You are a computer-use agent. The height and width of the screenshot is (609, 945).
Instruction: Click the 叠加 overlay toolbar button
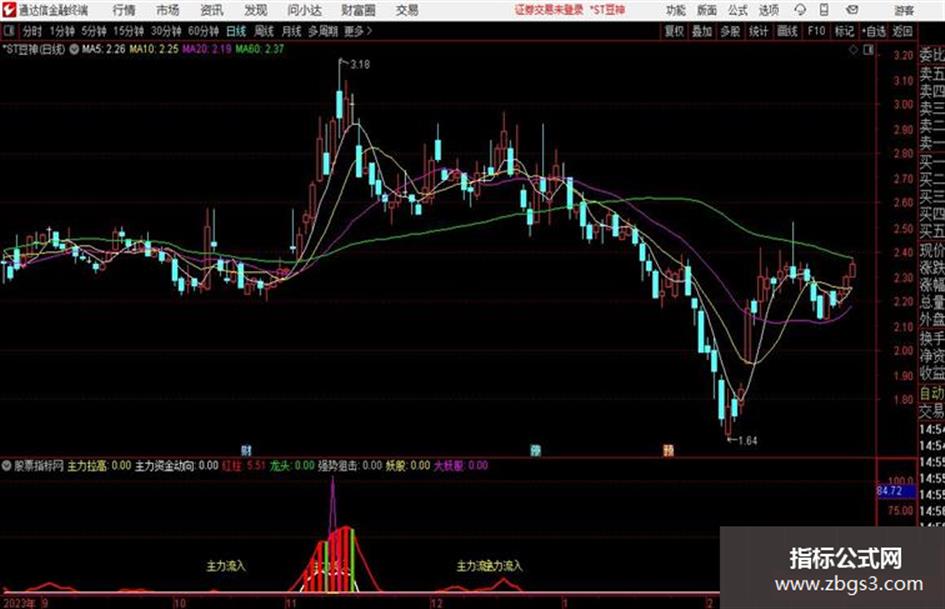coord(702,31)
